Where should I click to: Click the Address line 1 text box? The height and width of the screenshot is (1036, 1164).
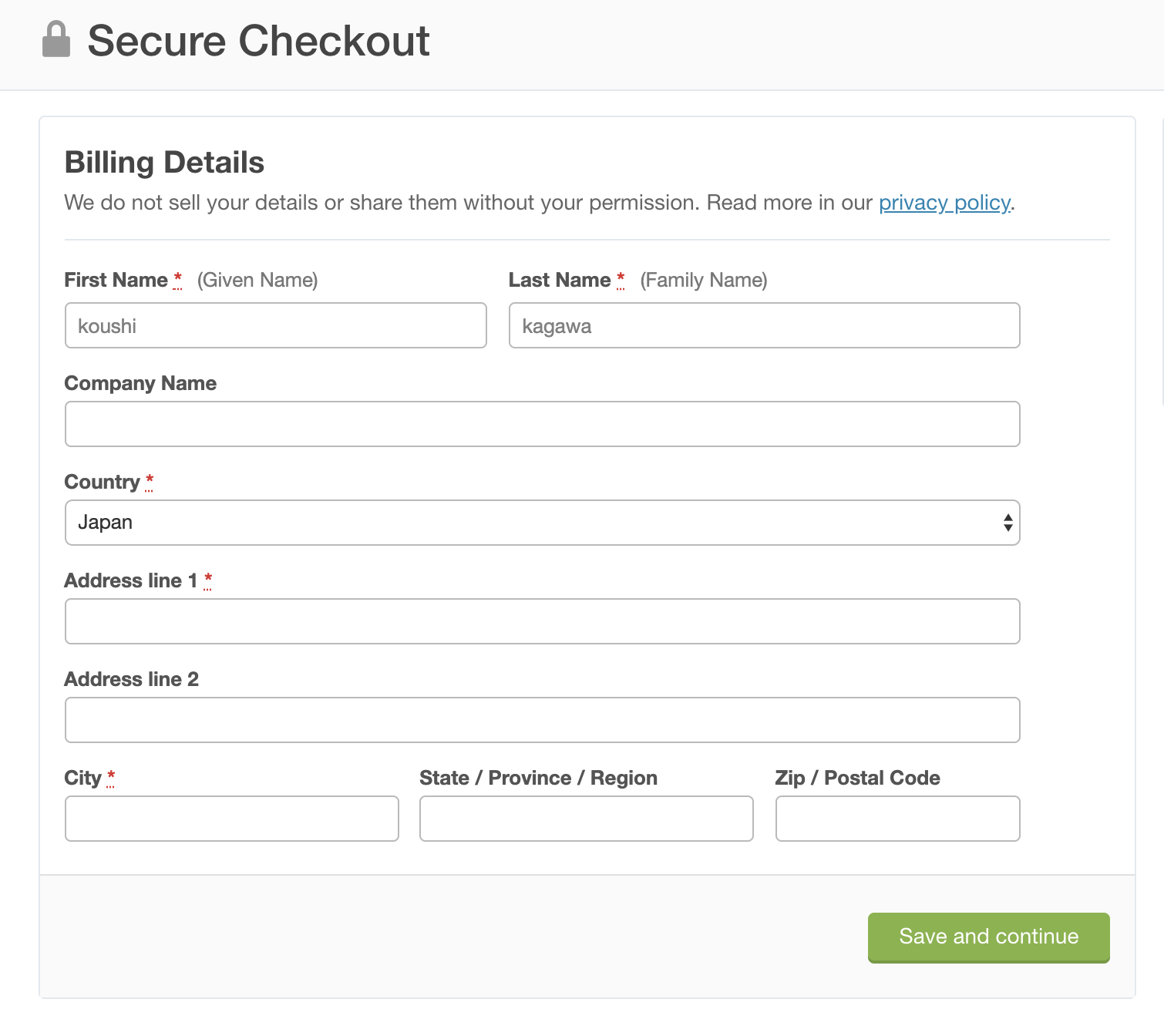tap(543, 621)
